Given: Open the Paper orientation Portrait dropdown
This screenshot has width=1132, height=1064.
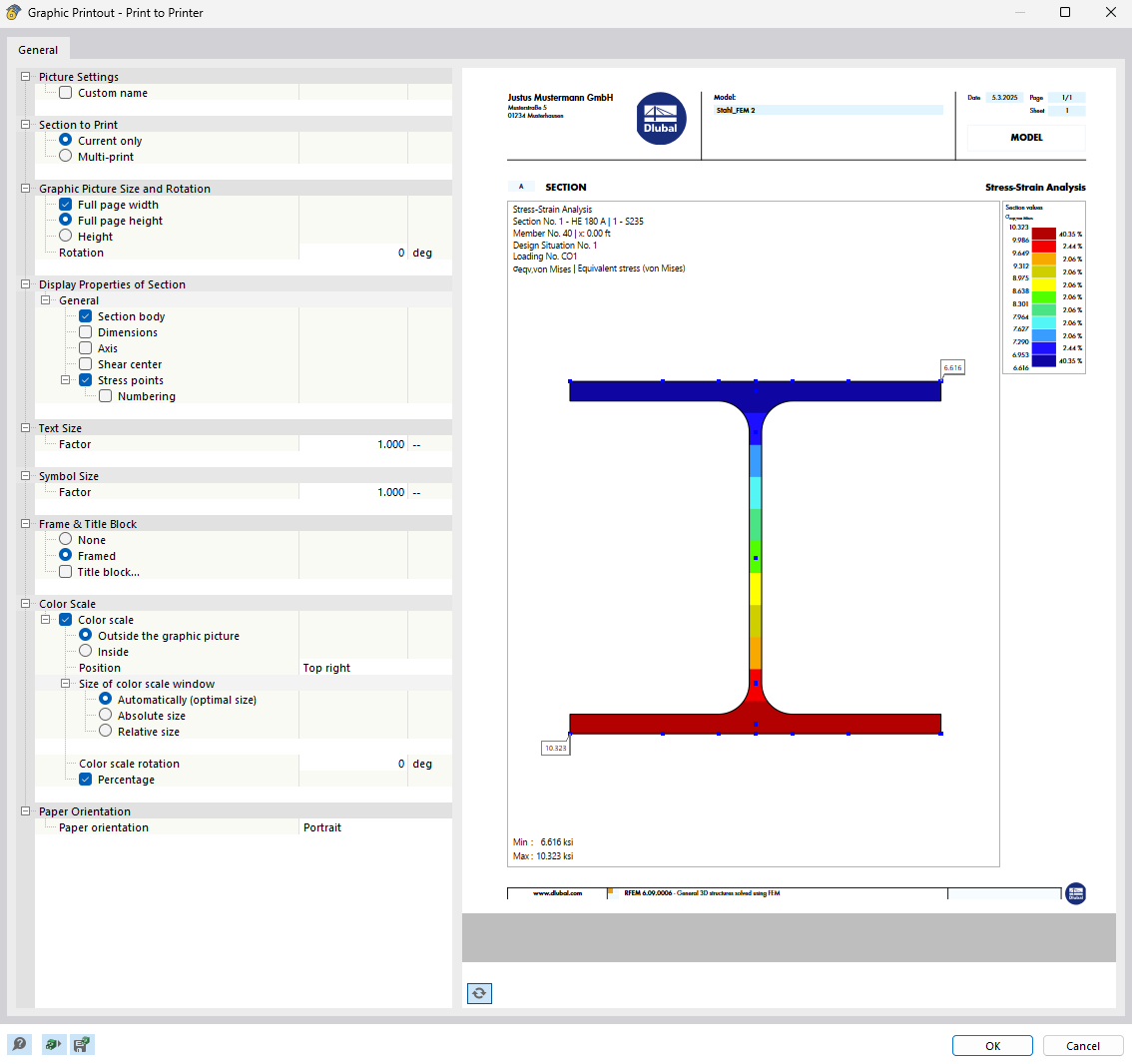Looking at the screenshot, I should (x=375, y=827).
